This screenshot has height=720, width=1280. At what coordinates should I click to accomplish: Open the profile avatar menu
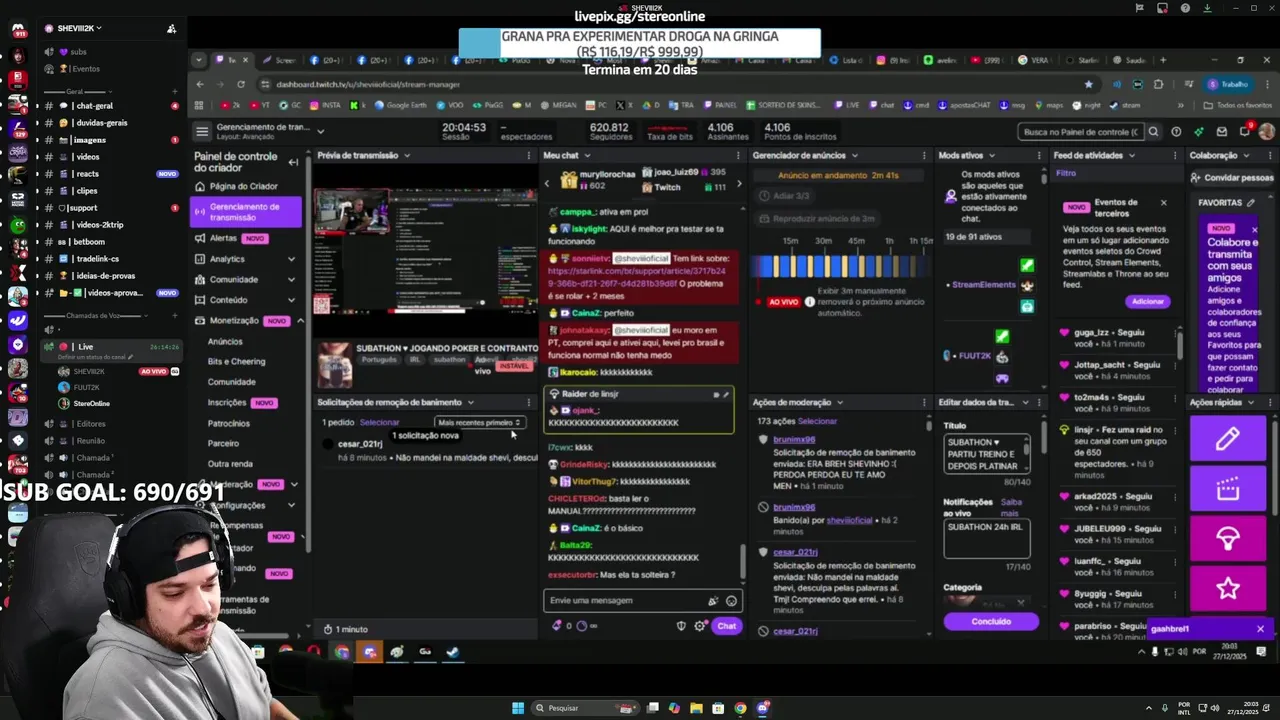tap(1267, 131)
